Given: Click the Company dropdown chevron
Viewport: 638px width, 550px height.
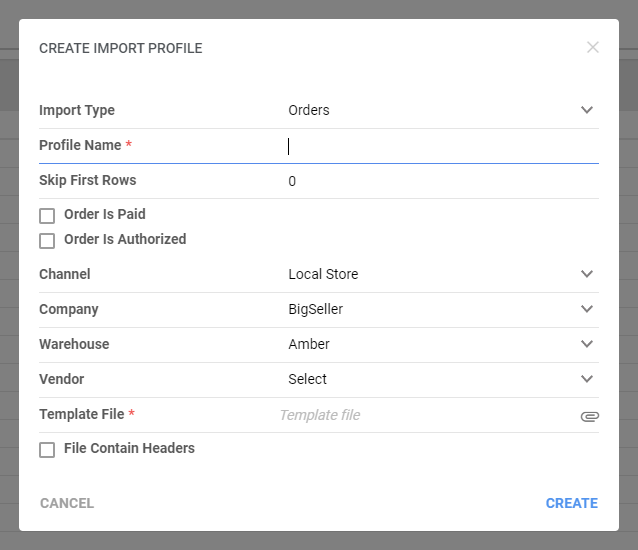Looking at the screenshot, I should pos(587,309).
